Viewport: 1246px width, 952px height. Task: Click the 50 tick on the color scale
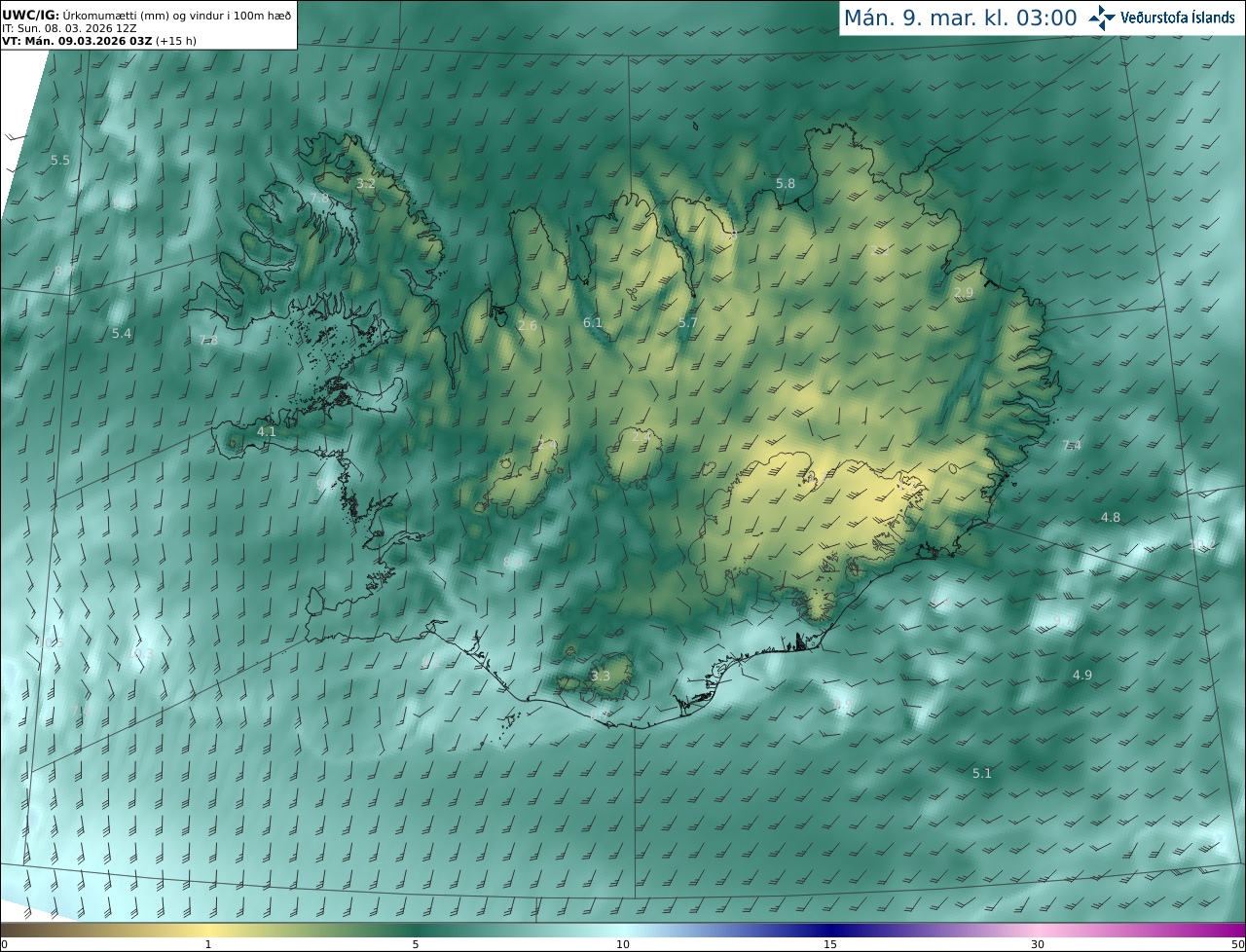pyautogui.click(x=1237, y=944)
